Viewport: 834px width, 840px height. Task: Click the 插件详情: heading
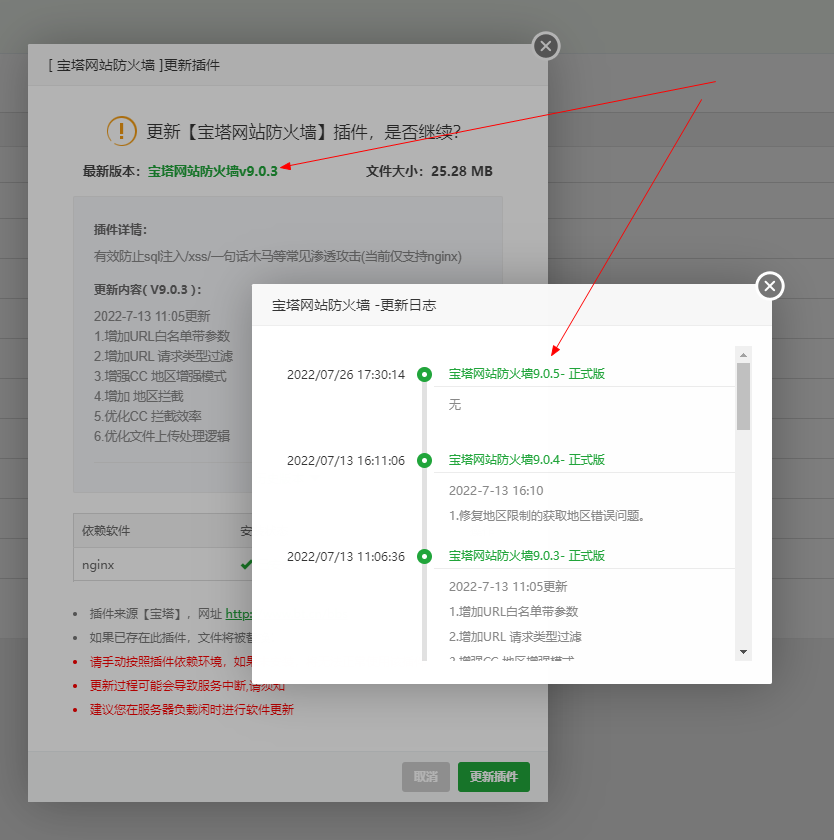(x=120, y=230)
